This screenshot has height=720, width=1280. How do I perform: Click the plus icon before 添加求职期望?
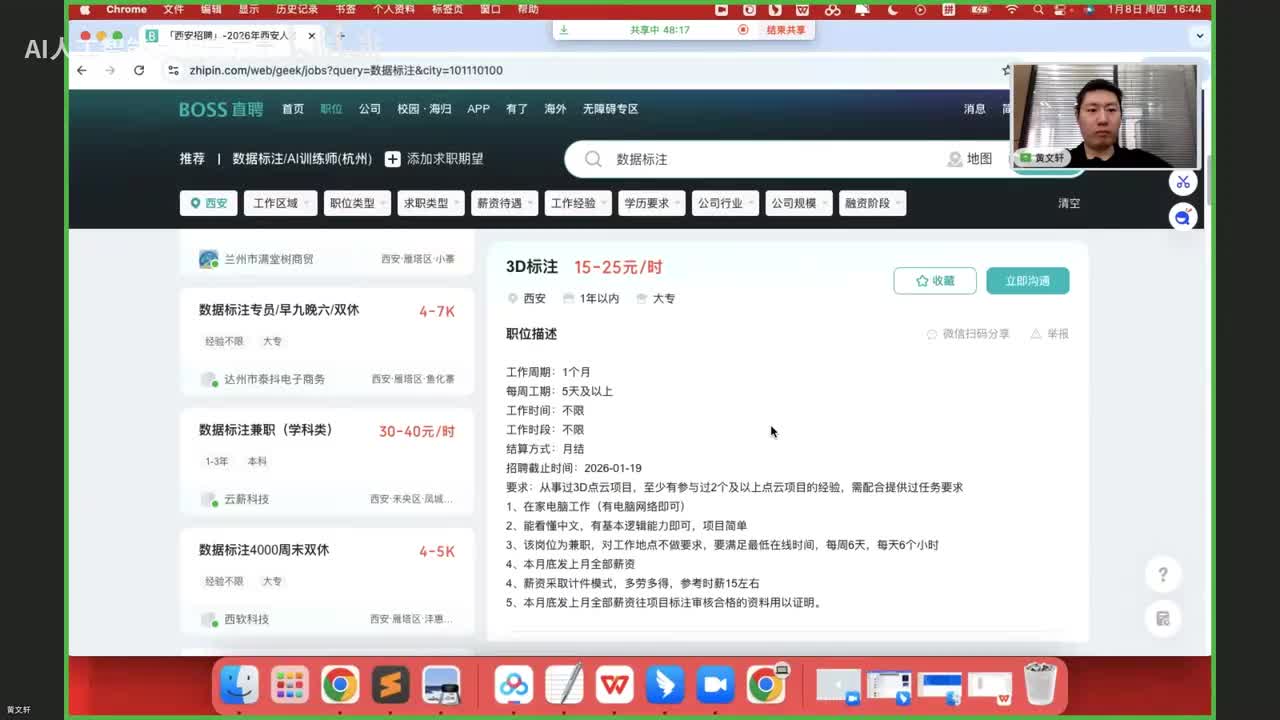(393, 159)
